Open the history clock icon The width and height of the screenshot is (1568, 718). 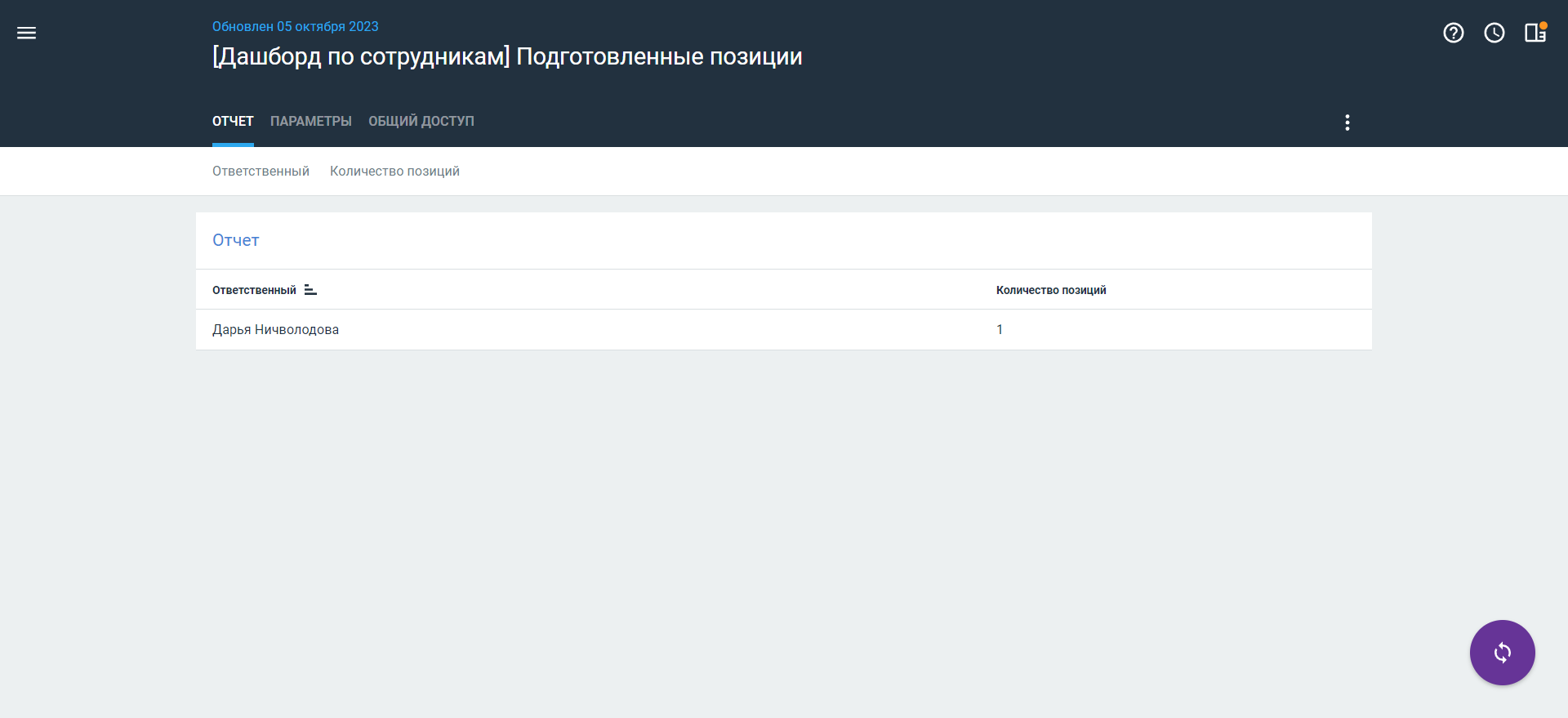(x=1494, y=33)
